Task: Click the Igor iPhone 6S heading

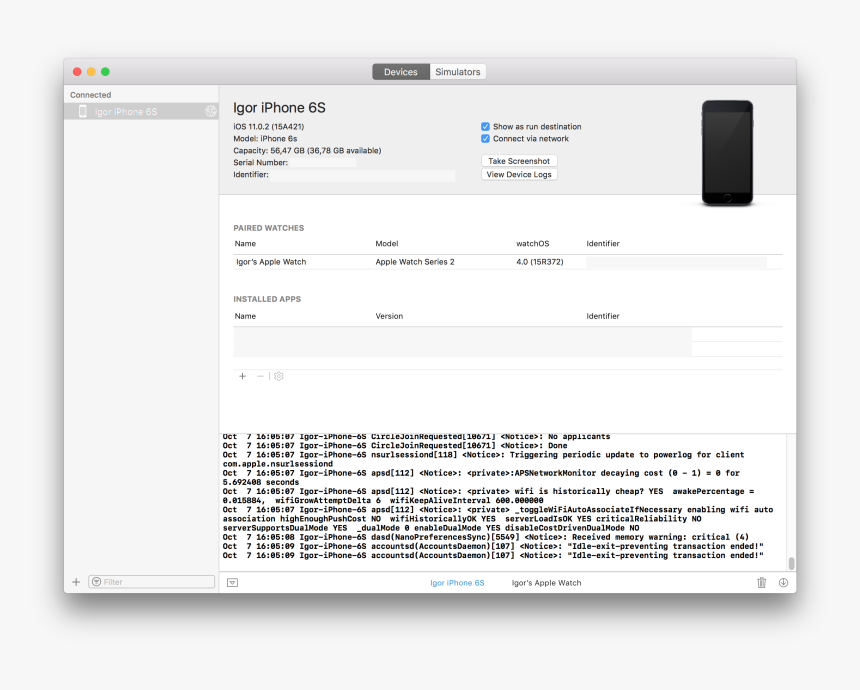Action: [279, 108]
